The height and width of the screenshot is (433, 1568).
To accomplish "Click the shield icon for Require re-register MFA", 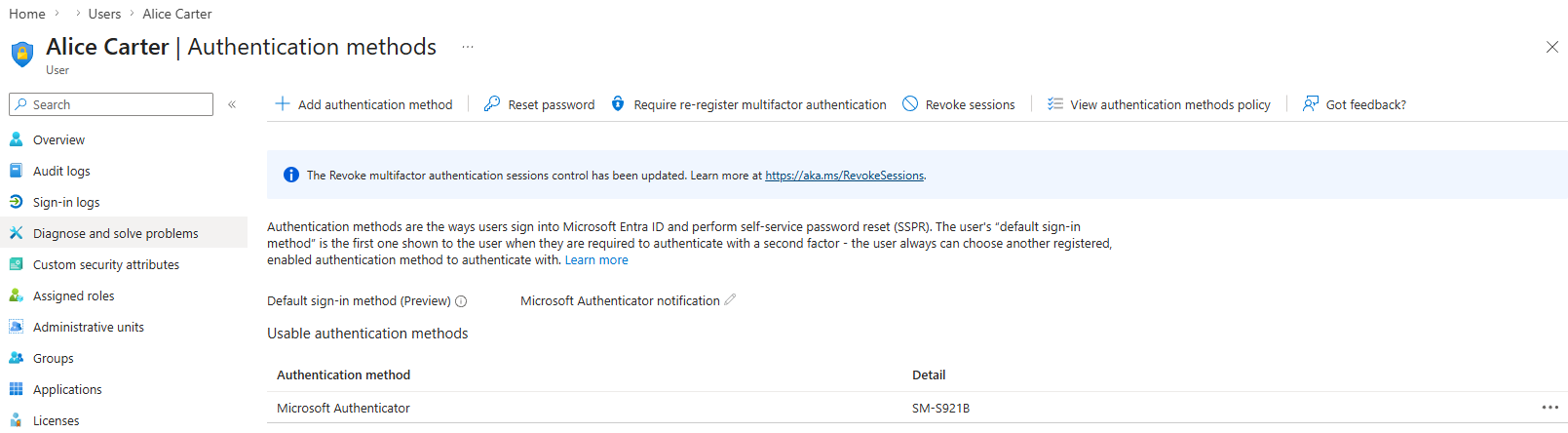I will tap(618, 103).
